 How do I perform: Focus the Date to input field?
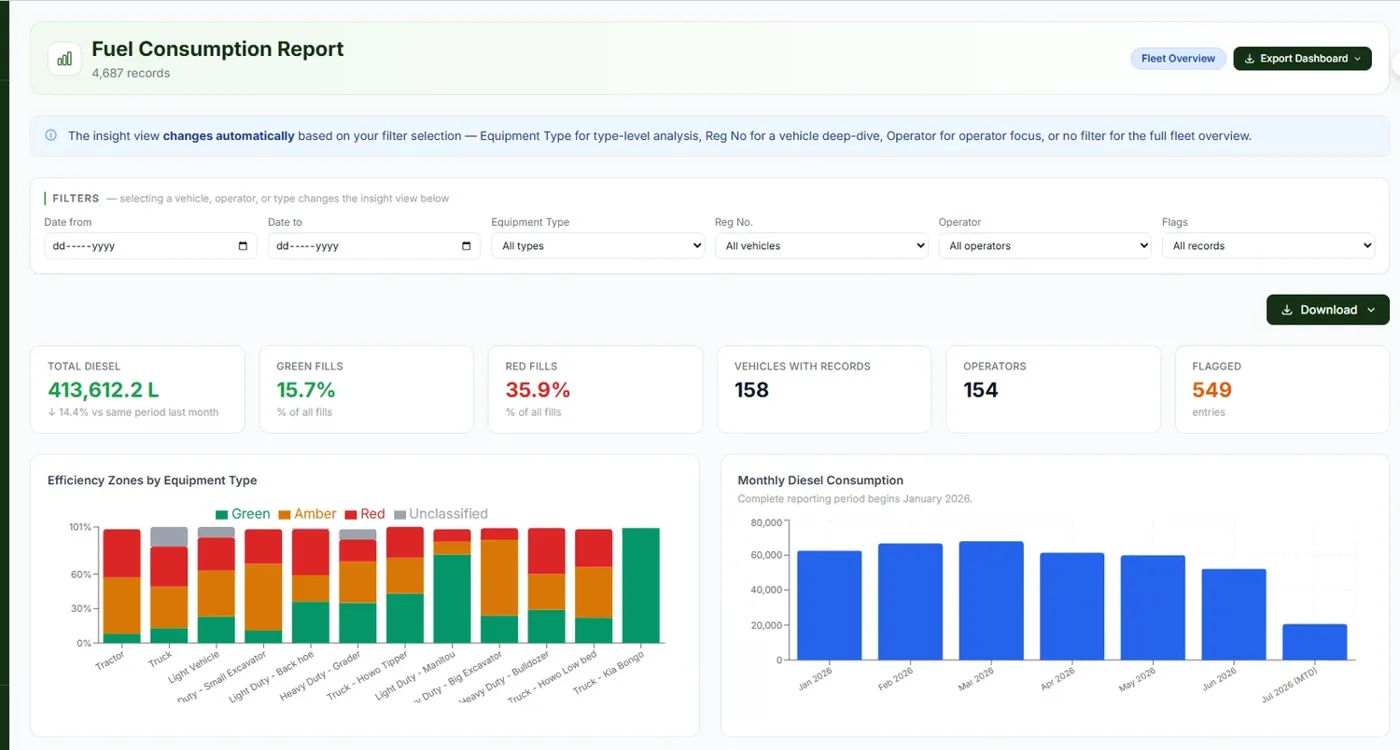click(x=374, y=246)
